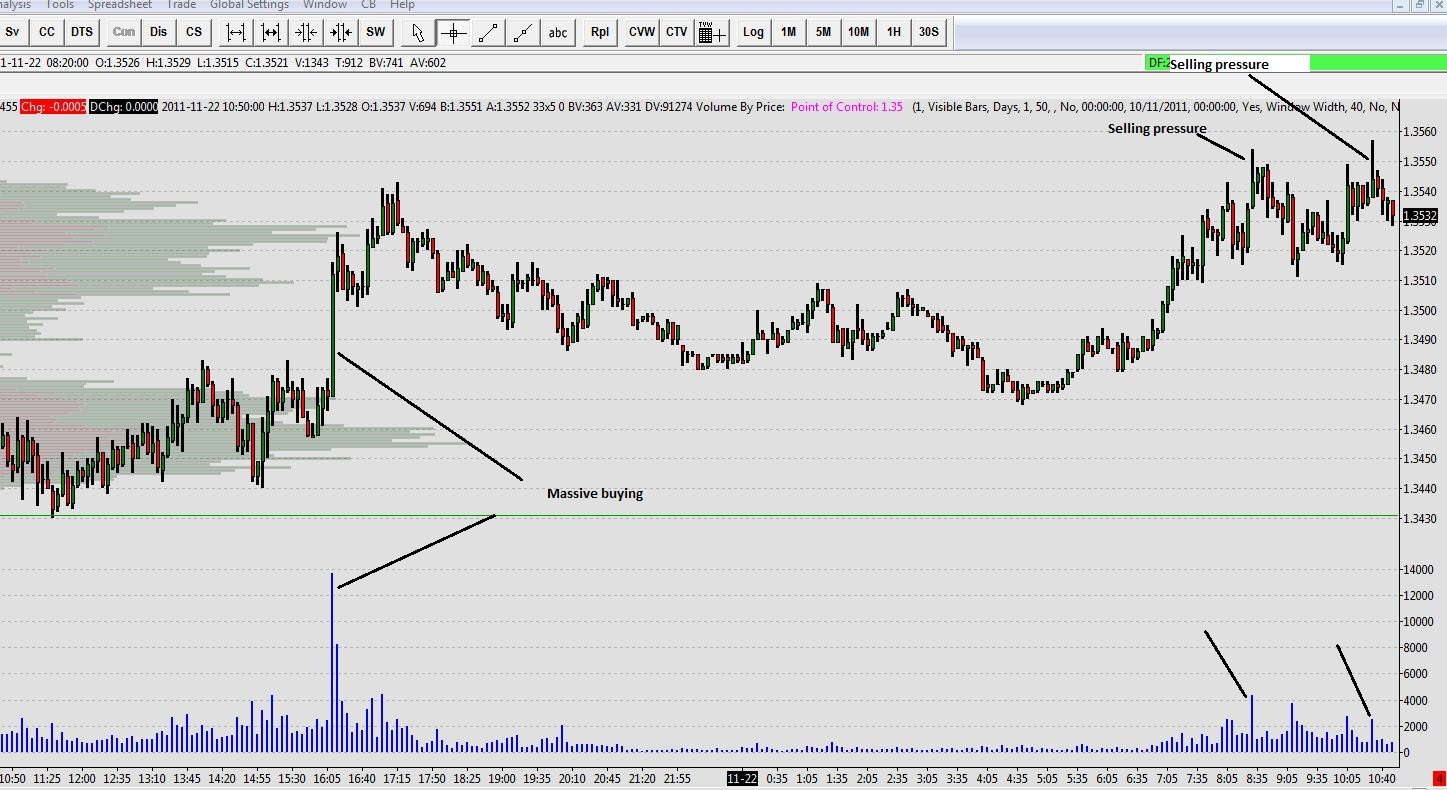Toggle the Log scale button
Image resolution: width=1447 pixels, height=790 pixels.
(x=753, y=32)
